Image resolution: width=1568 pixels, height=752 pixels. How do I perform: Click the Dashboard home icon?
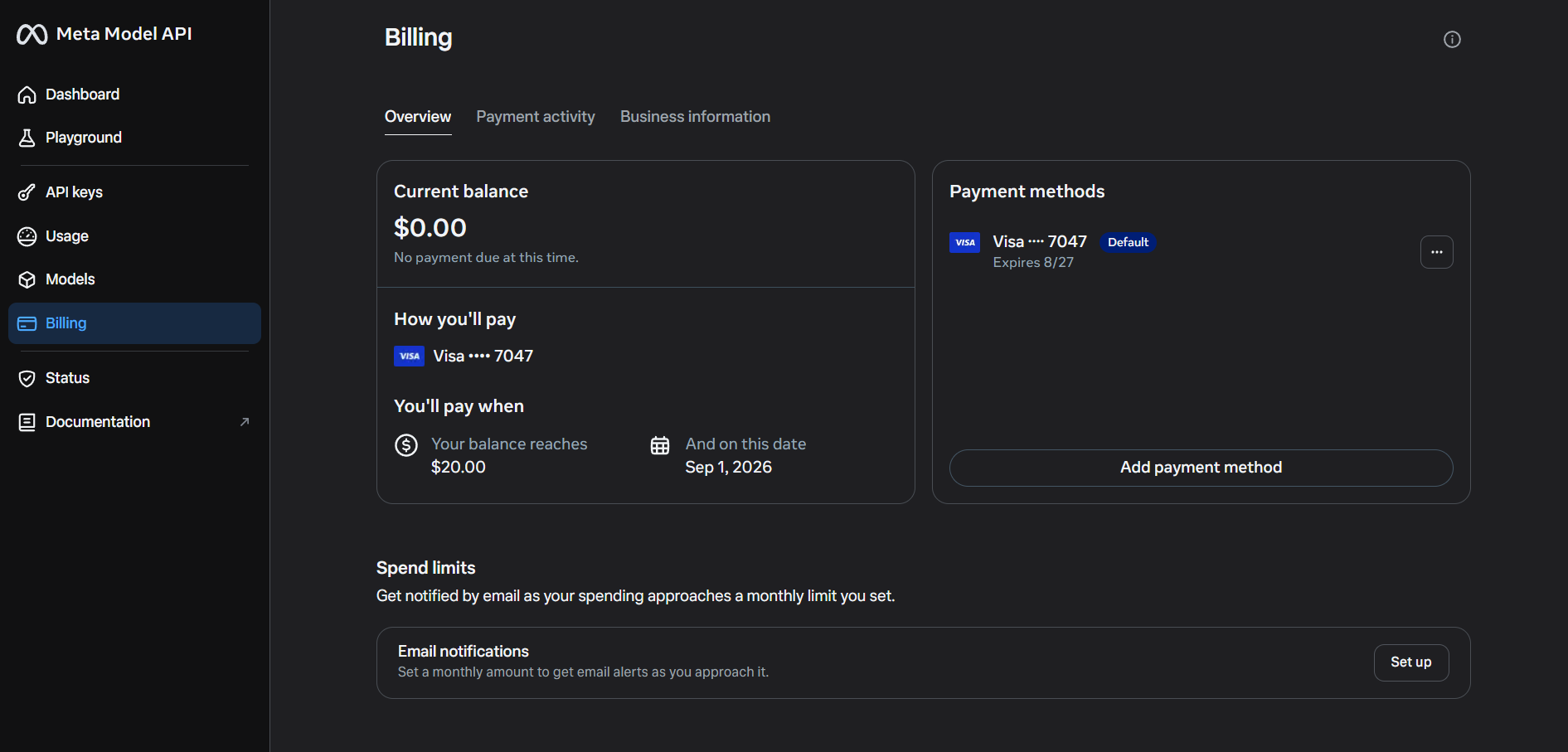click(x=27, y=95)
